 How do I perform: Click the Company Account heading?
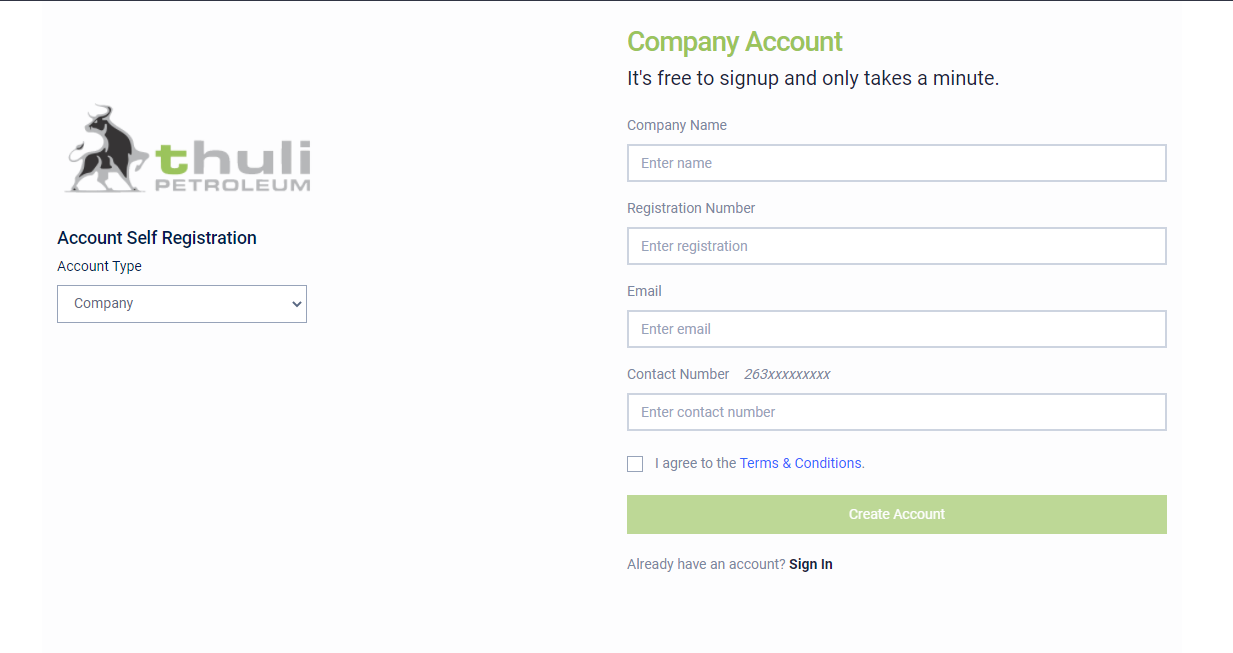(x=735, y=42)
